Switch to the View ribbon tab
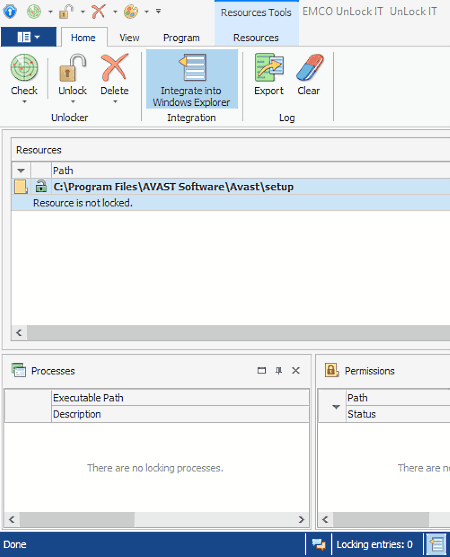The image size is (450, 557). point(129,38)
